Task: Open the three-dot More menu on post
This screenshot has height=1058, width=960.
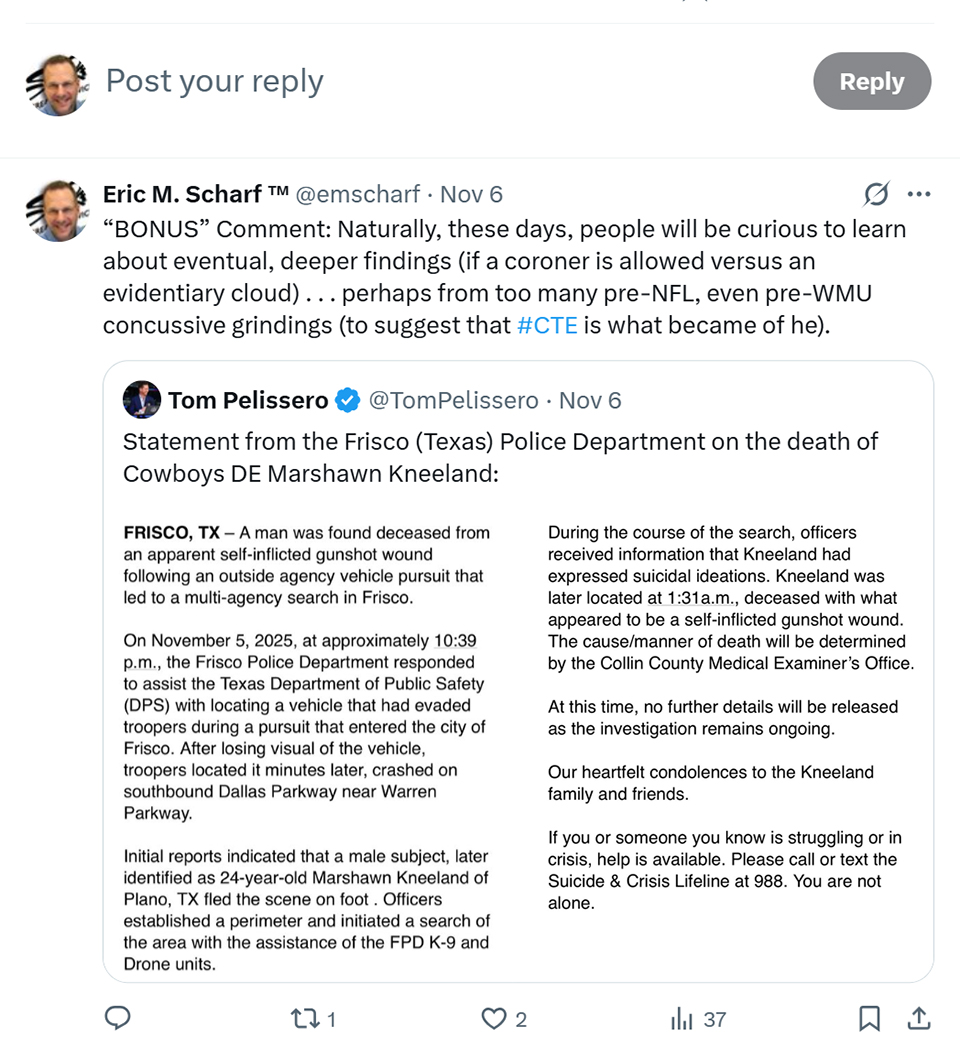Action: click(x=918, y=193)
